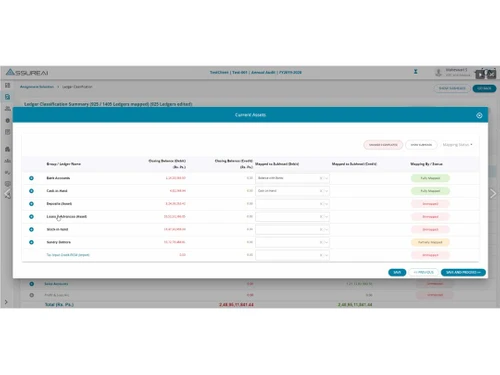Click the Mapped to Subhead (Credit) column header
Screen dimensions: 500x375
[354, 164]
